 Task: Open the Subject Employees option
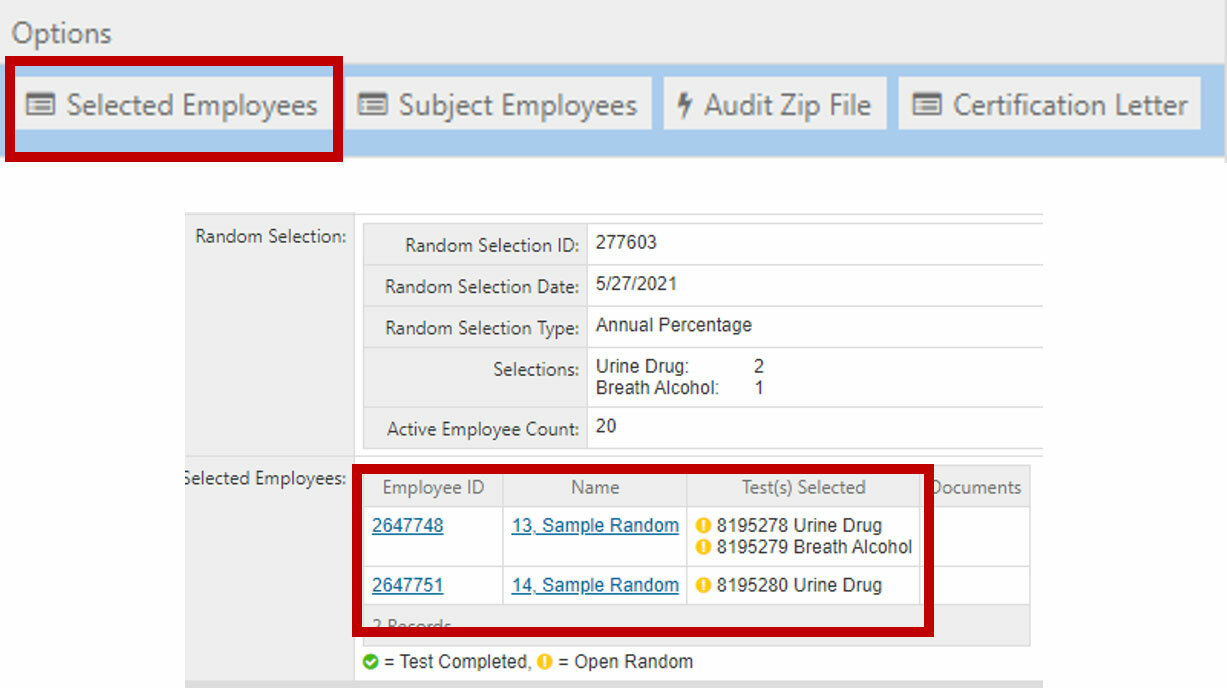click(x=498, y=105)
